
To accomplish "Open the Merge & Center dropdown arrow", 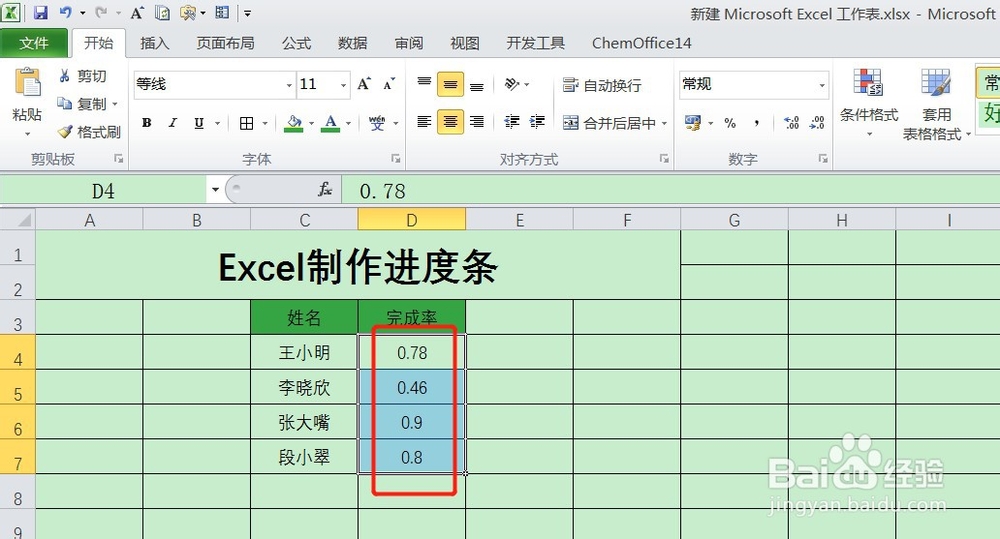I will coord(665,123).
